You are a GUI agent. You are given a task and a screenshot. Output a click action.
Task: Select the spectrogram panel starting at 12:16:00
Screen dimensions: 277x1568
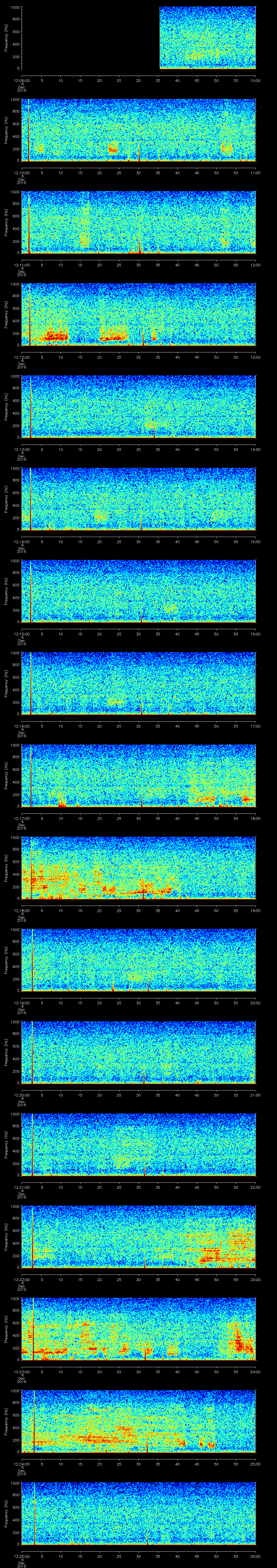(139, 683)
